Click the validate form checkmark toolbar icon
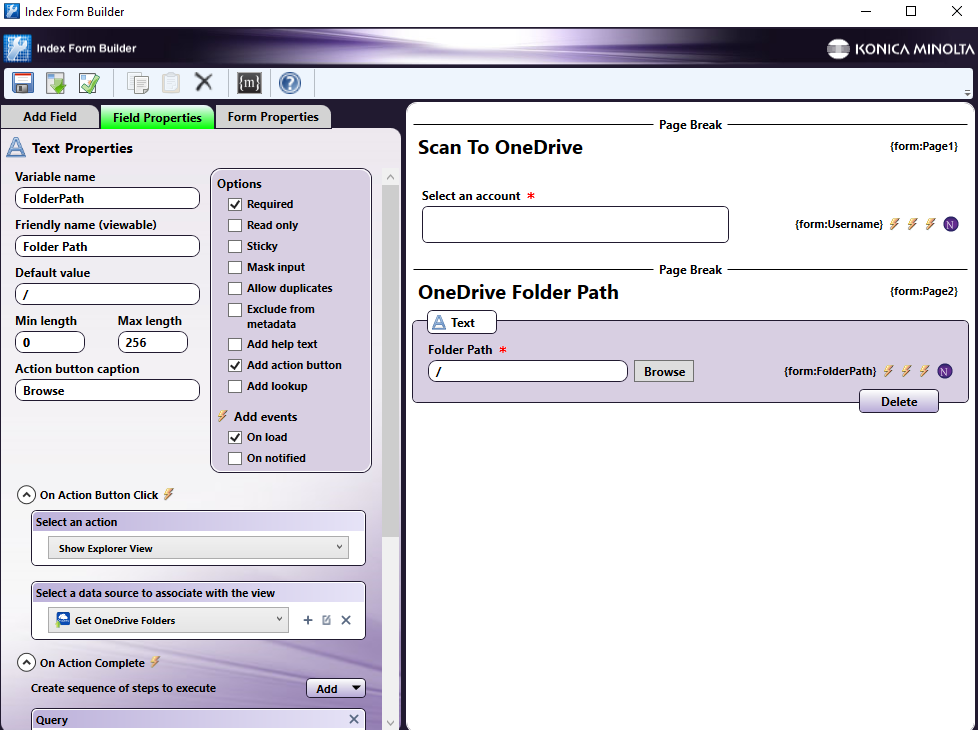Viewport: 978px width, 730px height. 89,83
